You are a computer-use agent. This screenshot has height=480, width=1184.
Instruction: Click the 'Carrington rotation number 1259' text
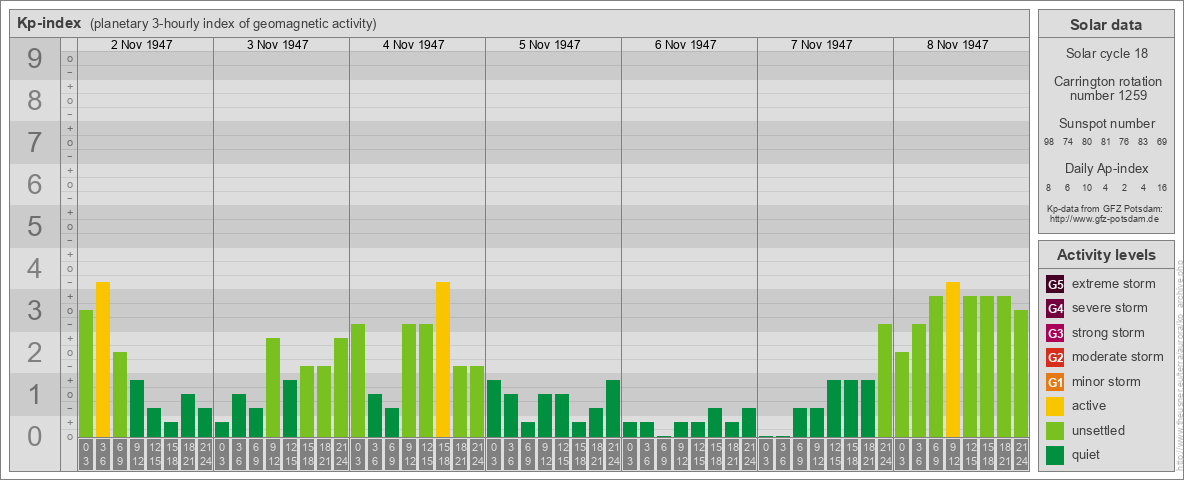tap(1106, 88)
